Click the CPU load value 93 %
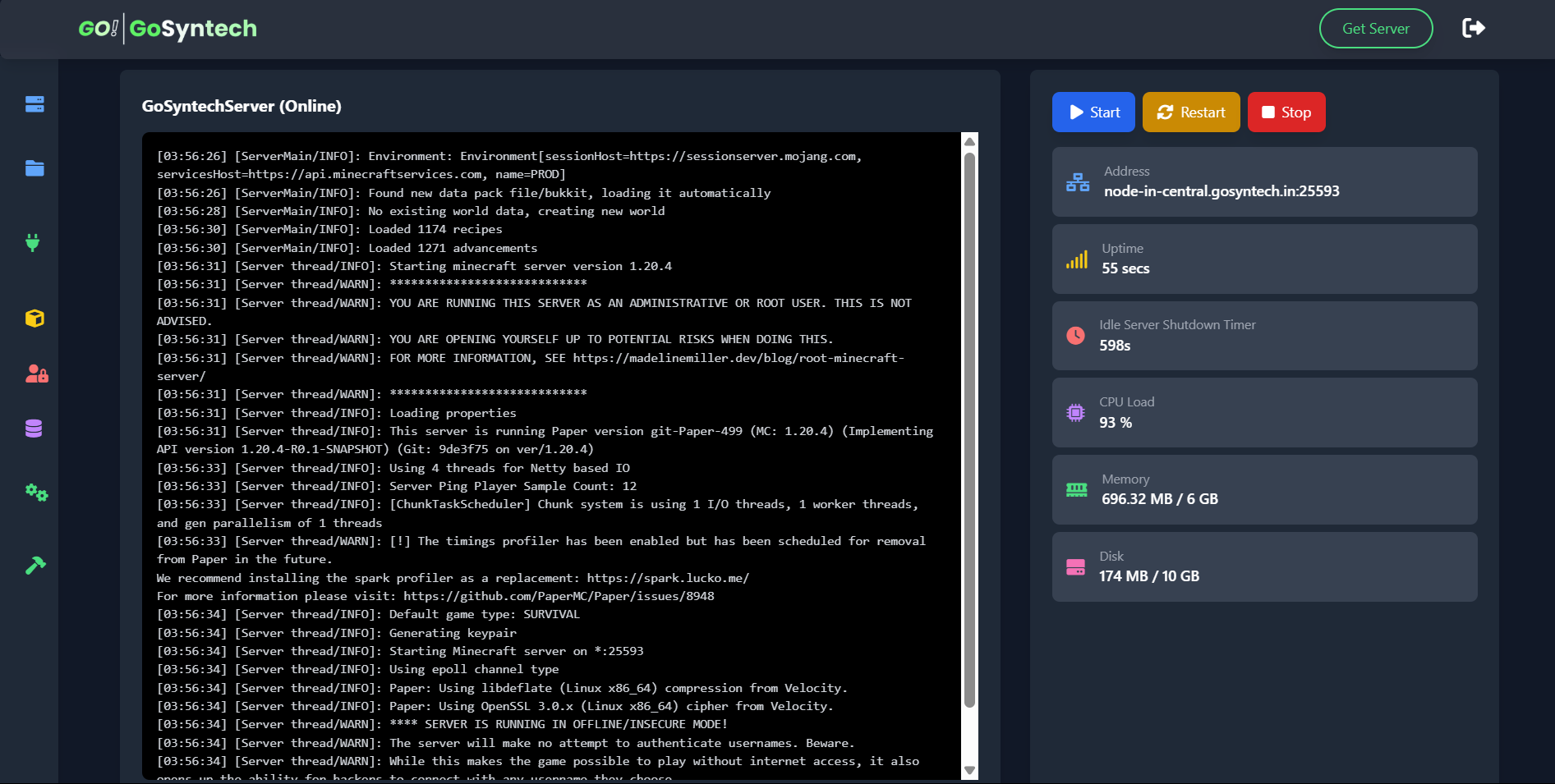1555x784 pixels. pyautogui.click(x=1116, y=423)
